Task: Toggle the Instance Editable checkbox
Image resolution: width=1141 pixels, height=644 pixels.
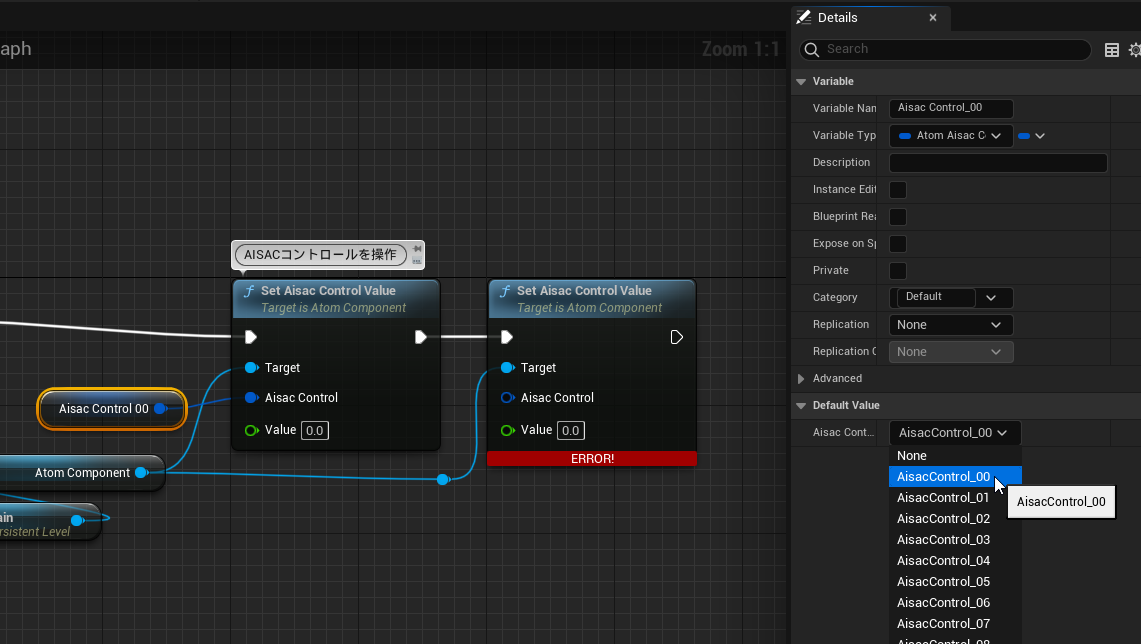Action: coord(898,189)
